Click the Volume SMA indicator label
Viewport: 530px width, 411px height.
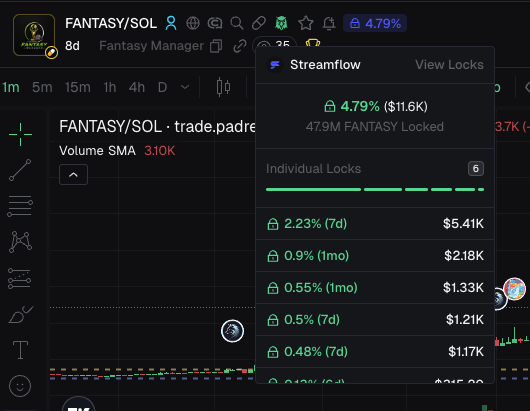(97, 151)
